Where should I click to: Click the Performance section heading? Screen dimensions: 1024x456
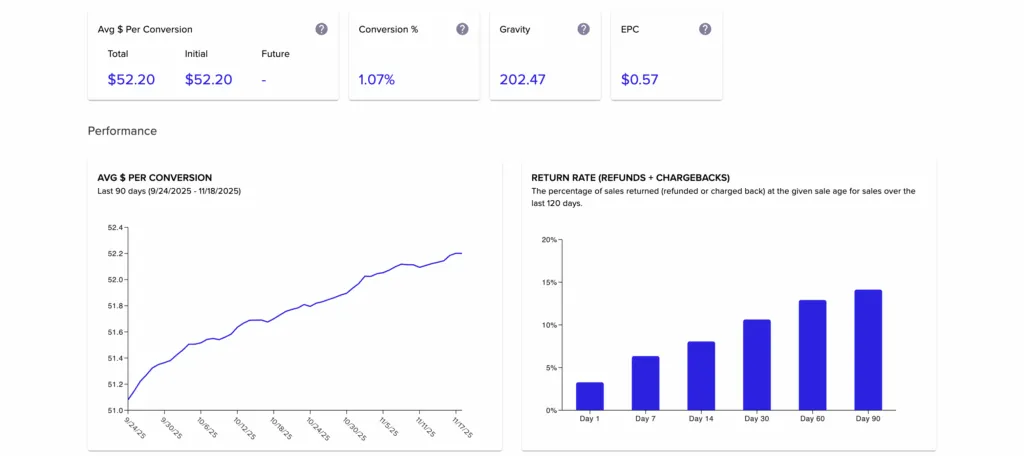(x=122, y=131)
